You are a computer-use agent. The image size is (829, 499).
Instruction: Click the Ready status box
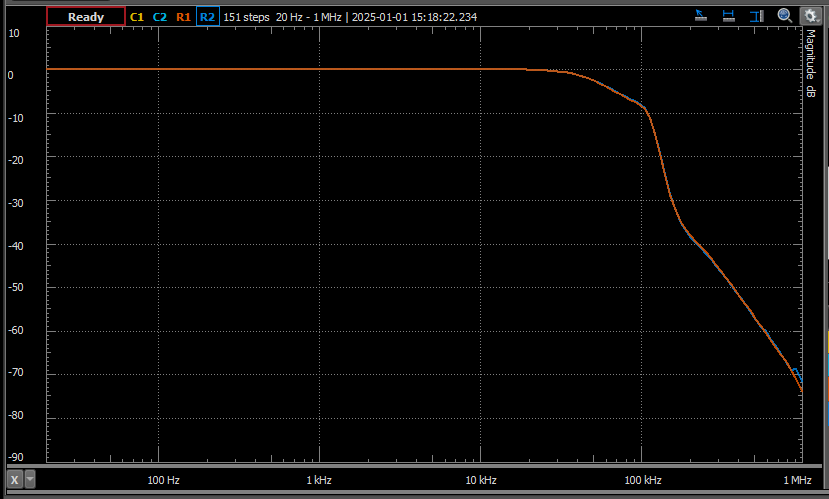[86, 17]
